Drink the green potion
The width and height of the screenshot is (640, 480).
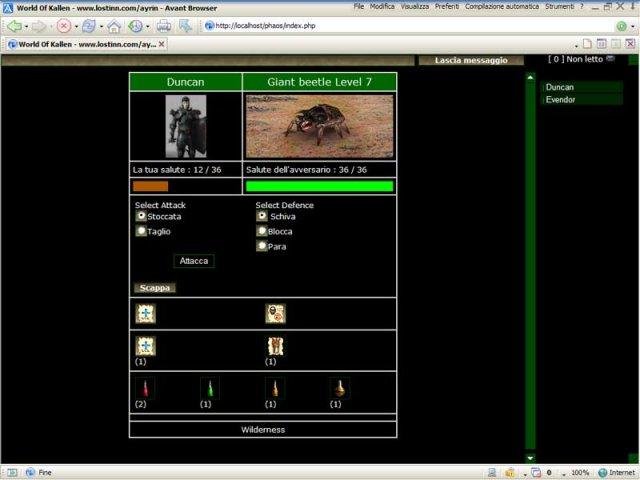(210, 388)
